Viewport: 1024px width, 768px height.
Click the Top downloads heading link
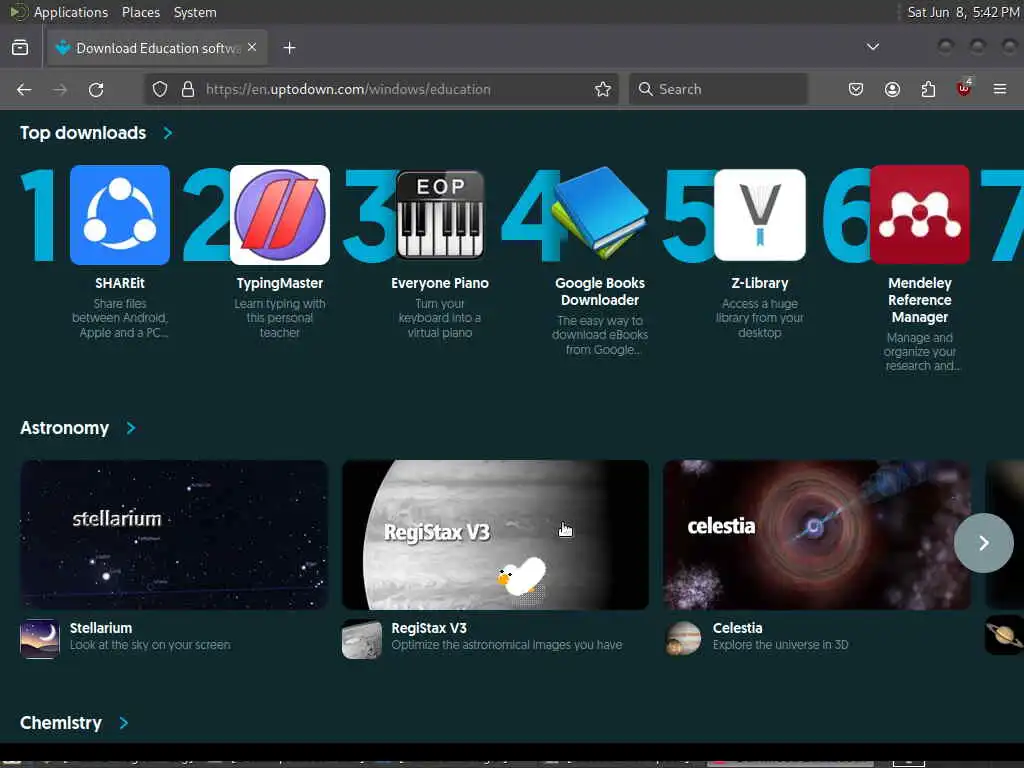[x=83, y=133]
